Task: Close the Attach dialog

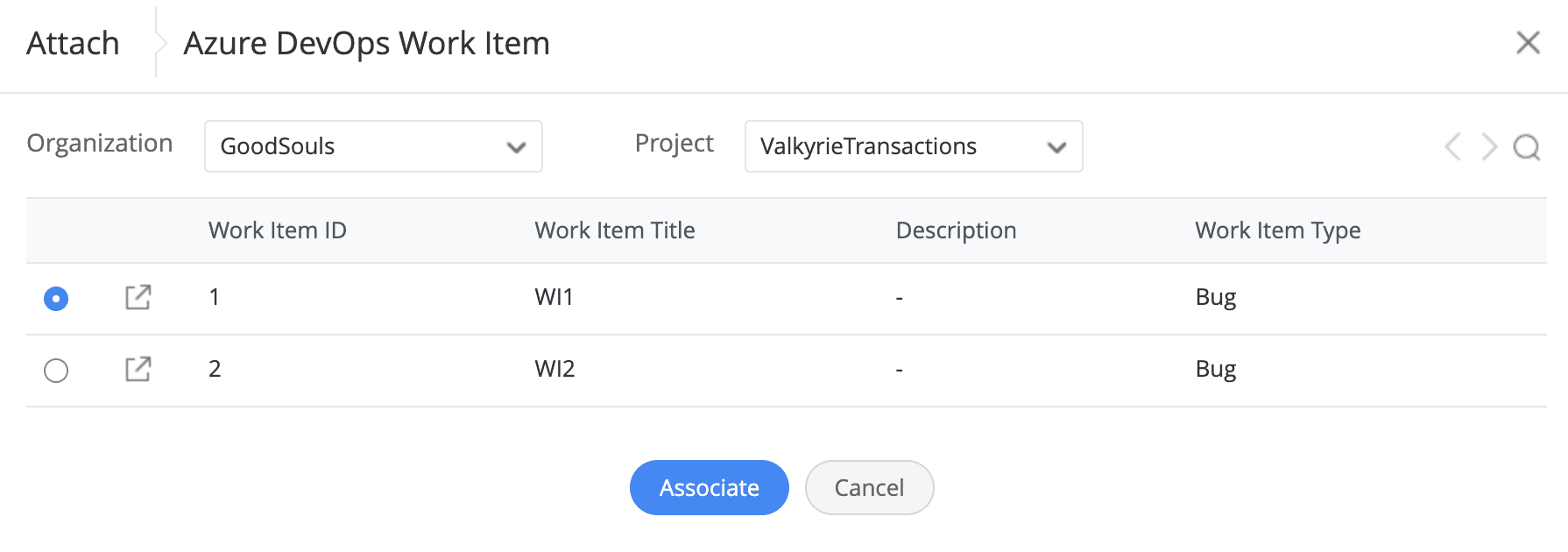Action: tap(1528, 42)
